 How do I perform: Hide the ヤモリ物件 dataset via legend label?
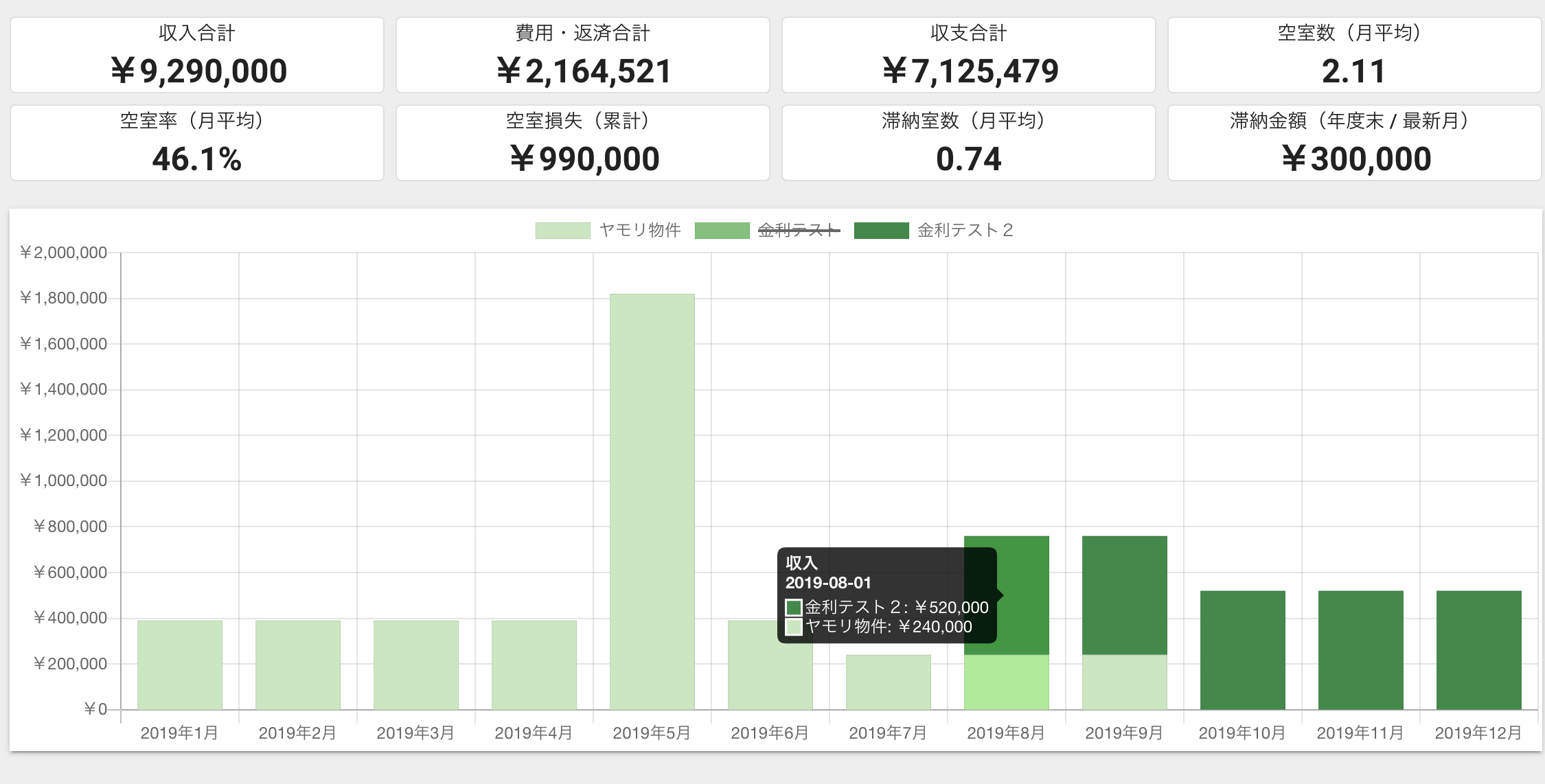pyautogui.click(x=640, y=231)
